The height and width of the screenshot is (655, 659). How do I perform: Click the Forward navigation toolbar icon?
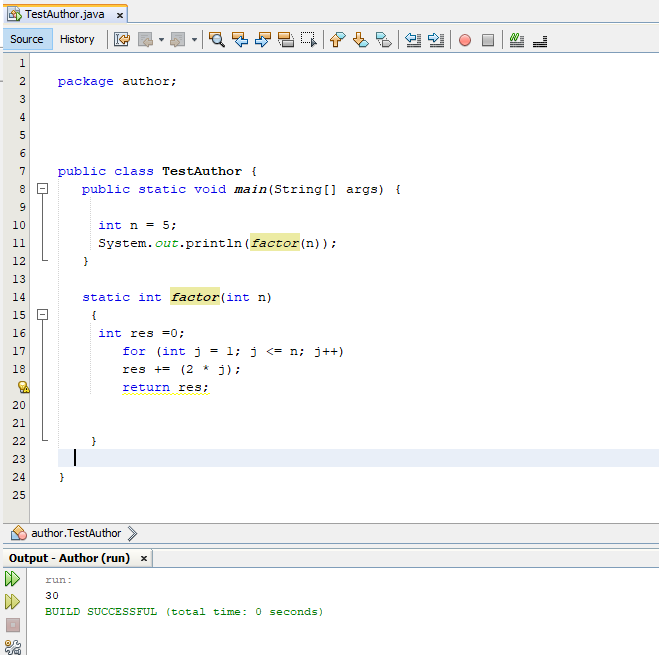(177, 40)
